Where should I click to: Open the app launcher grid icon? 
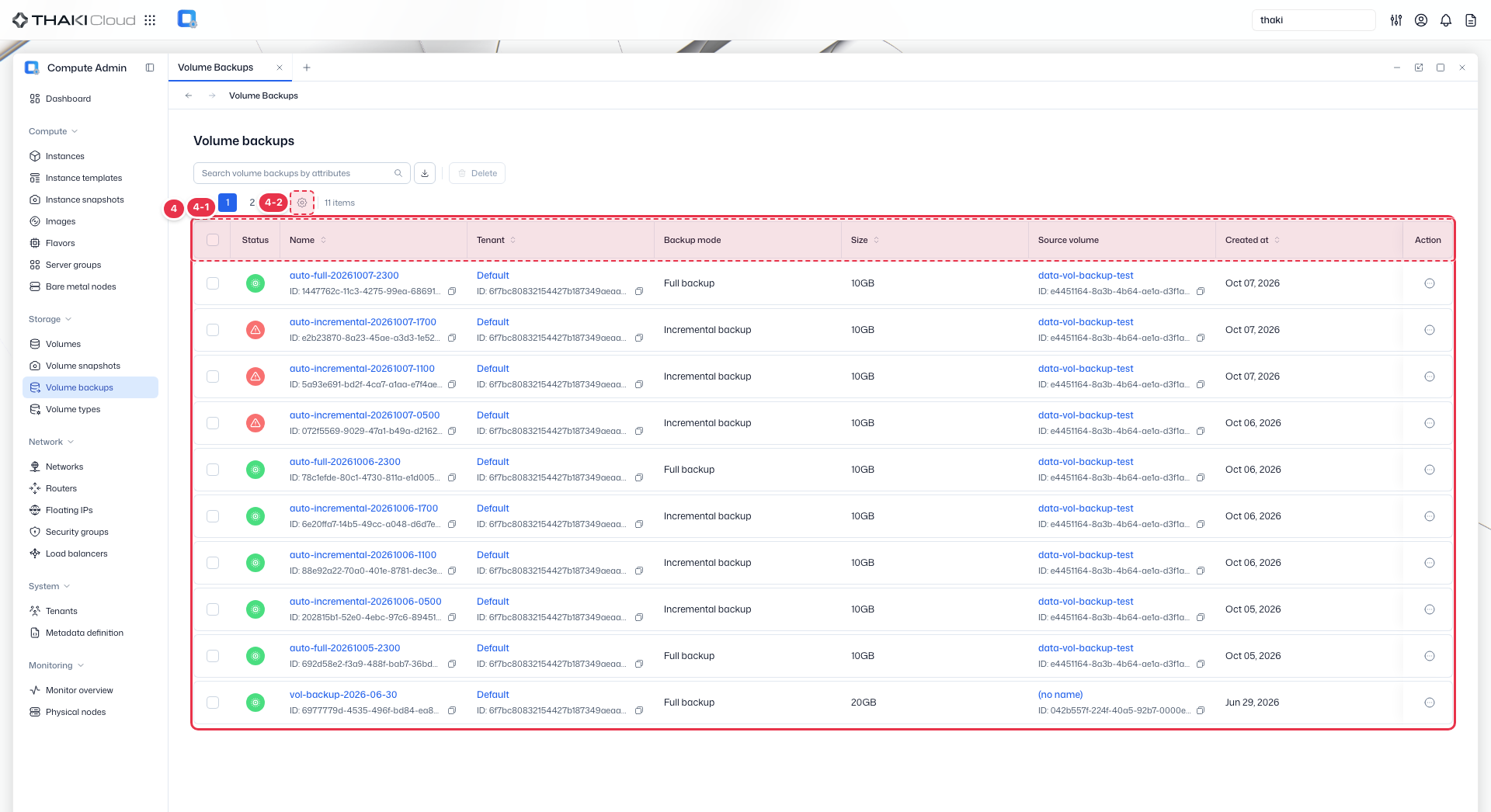click(x=150, y=20)
